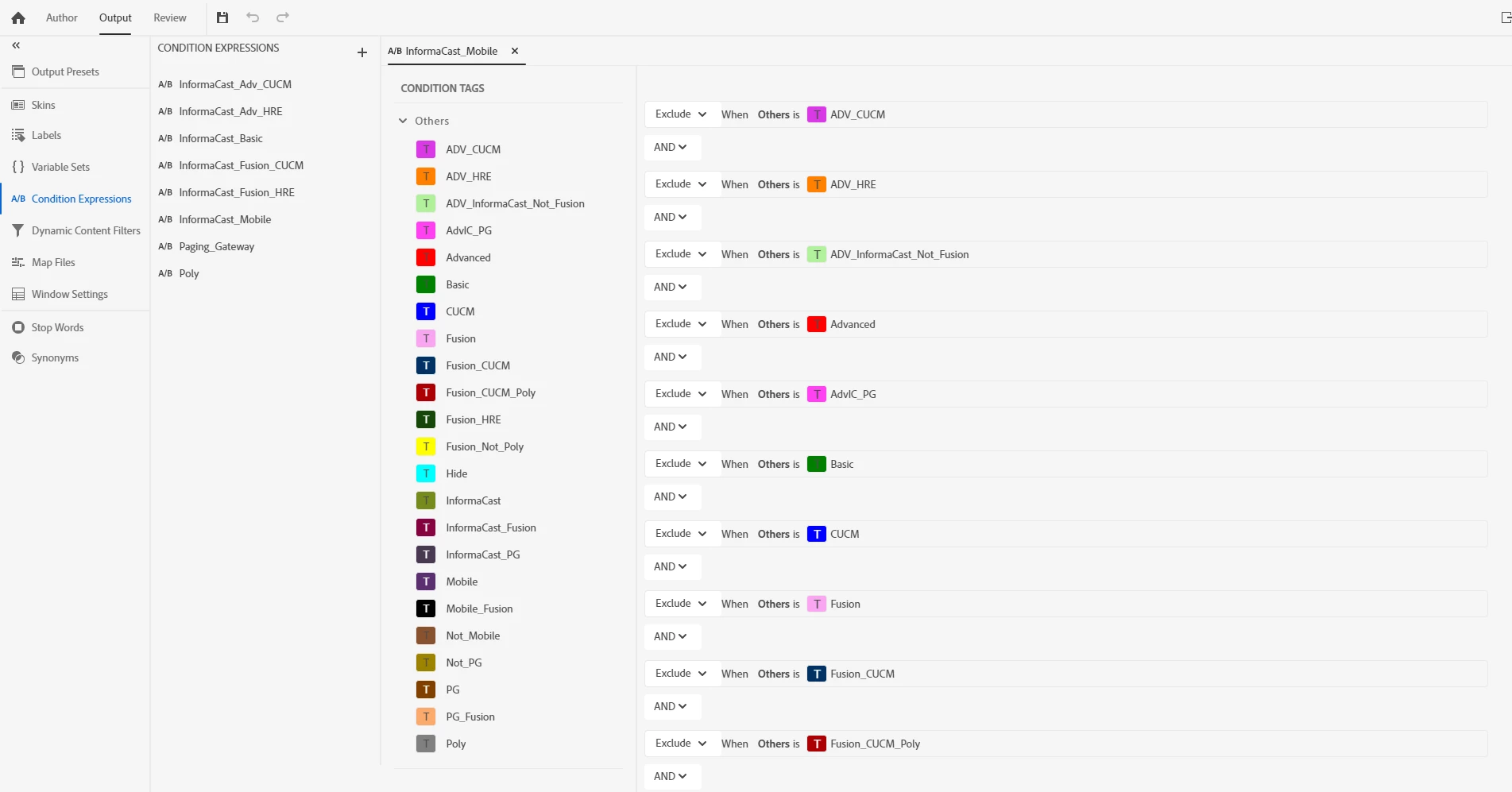The width and height of the screenshot is (1512, 792).
Task: Select ADV_InformaCast_Not_Fusion tag in tag list
Action: click(515, 203)
